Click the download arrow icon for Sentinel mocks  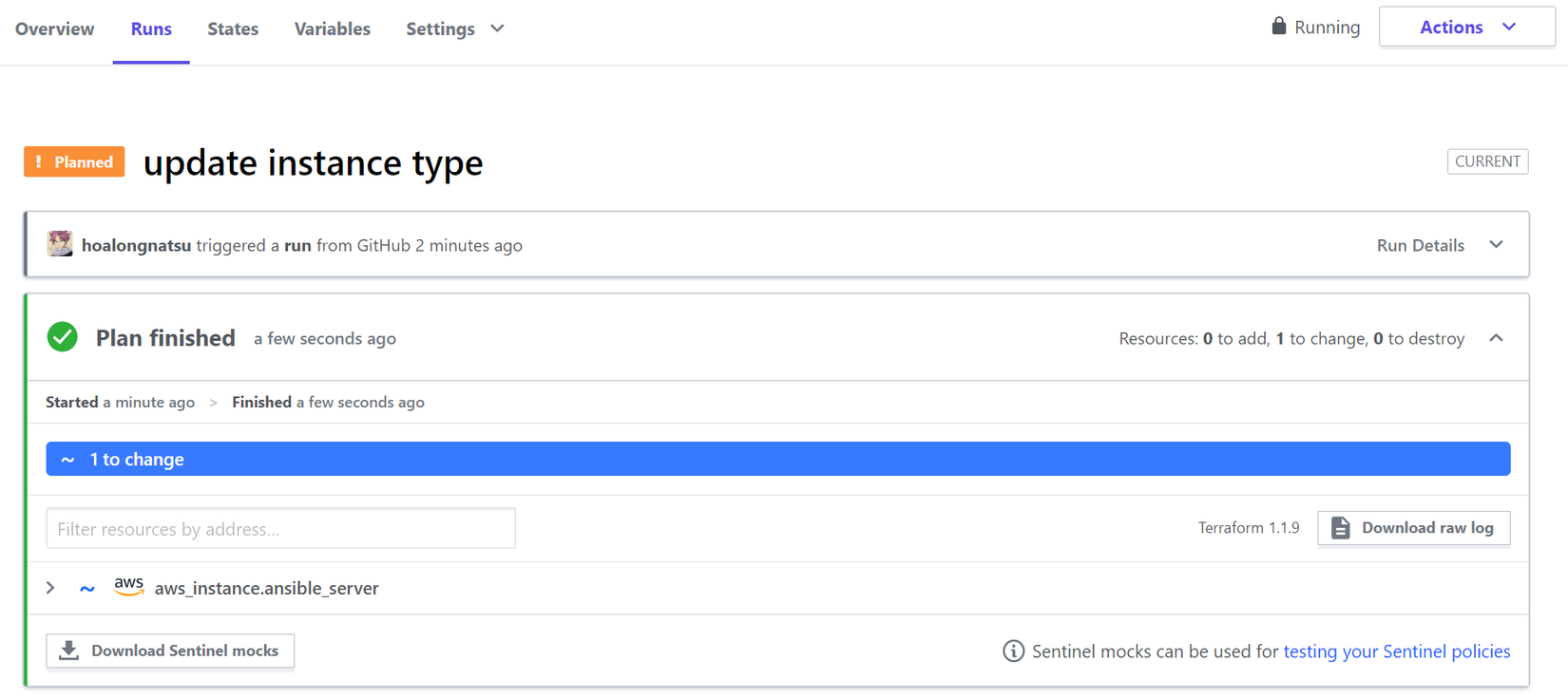[x=69, y=651]
